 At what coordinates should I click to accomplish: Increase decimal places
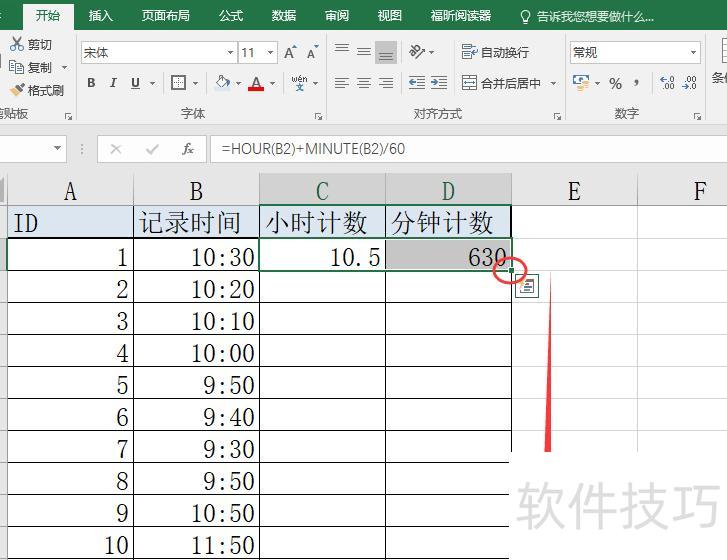[x=667, y=83]
